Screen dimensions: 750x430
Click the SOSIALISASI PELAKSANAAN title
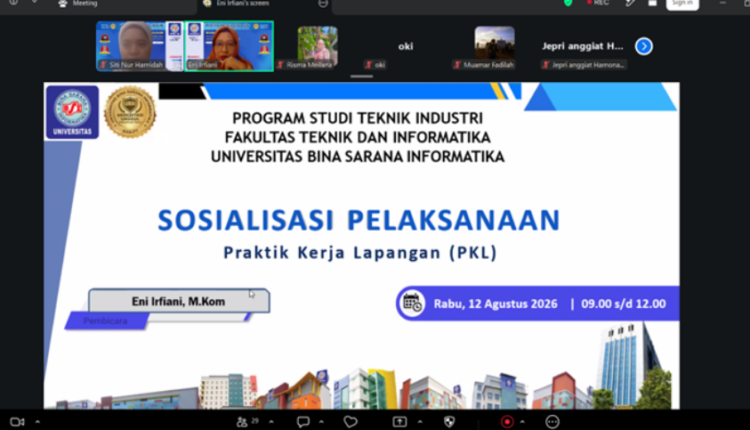coord(359,221)
